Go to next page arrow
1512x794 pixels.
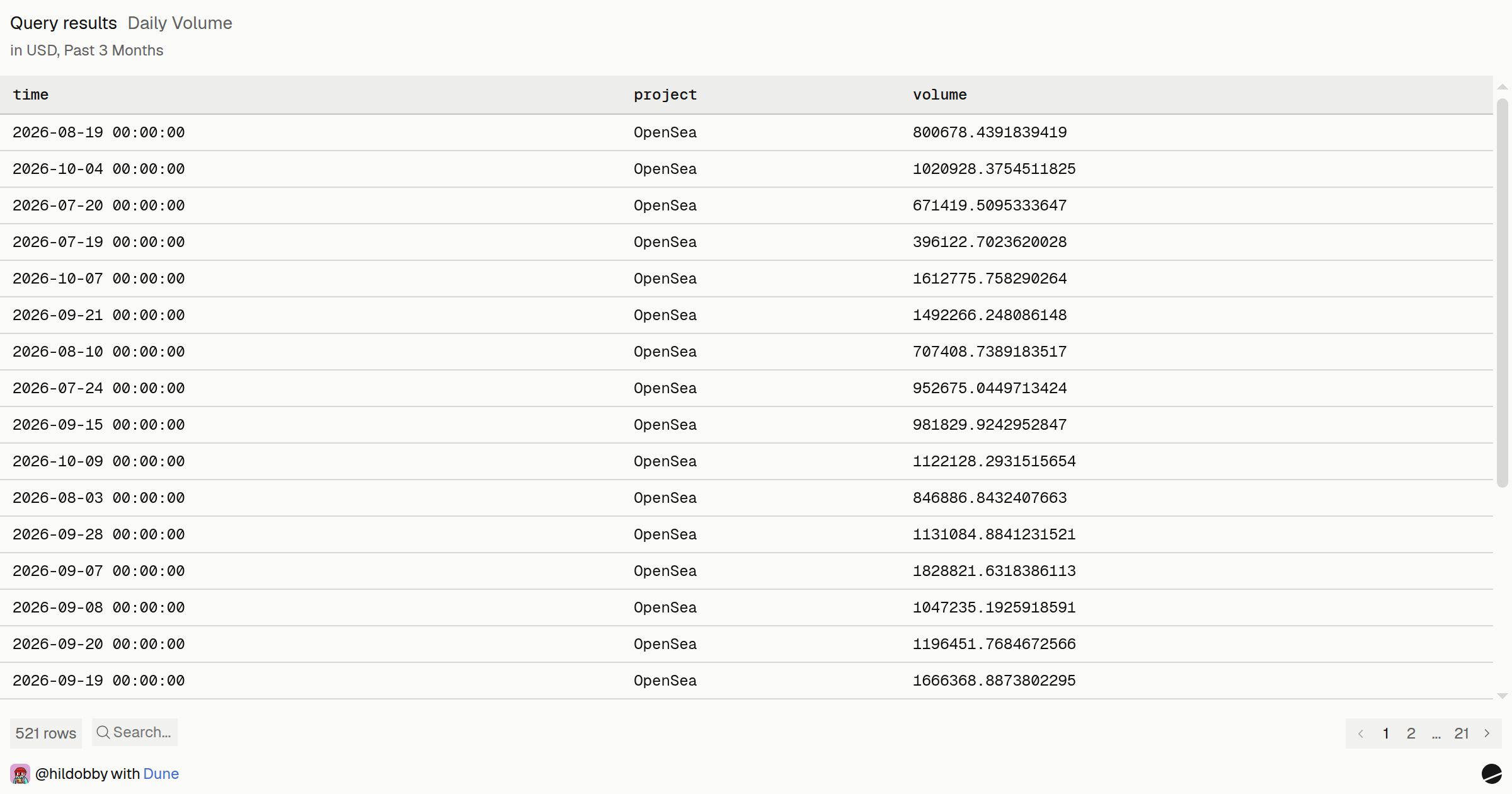pyautogui.click(x=1487, y=734)
